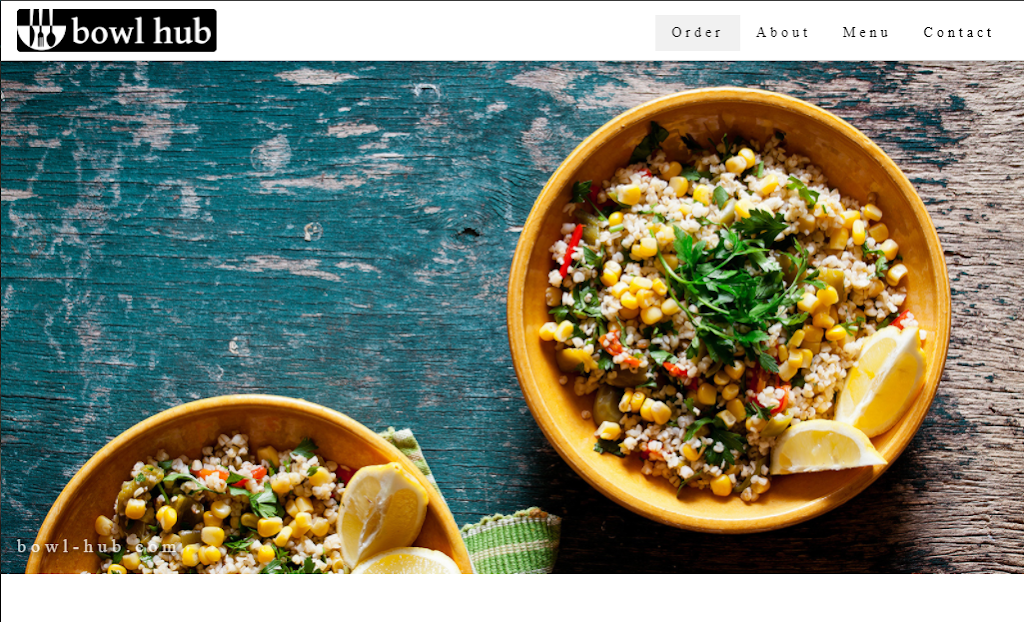This screenshot has width=1024, height=622.
Task: Click the white area below the hero image
Action: (x=512, y=598)
